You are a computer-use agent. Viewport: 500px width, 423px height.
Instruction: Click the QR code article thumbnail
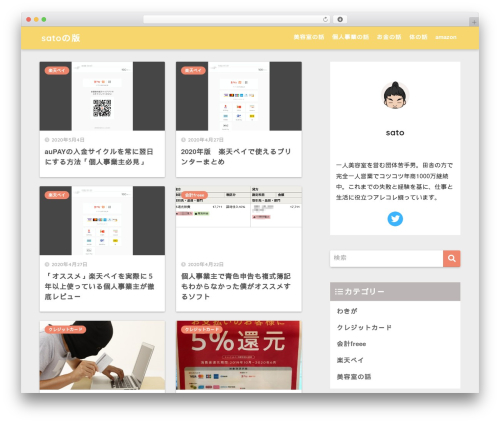(x=102, y=96)
